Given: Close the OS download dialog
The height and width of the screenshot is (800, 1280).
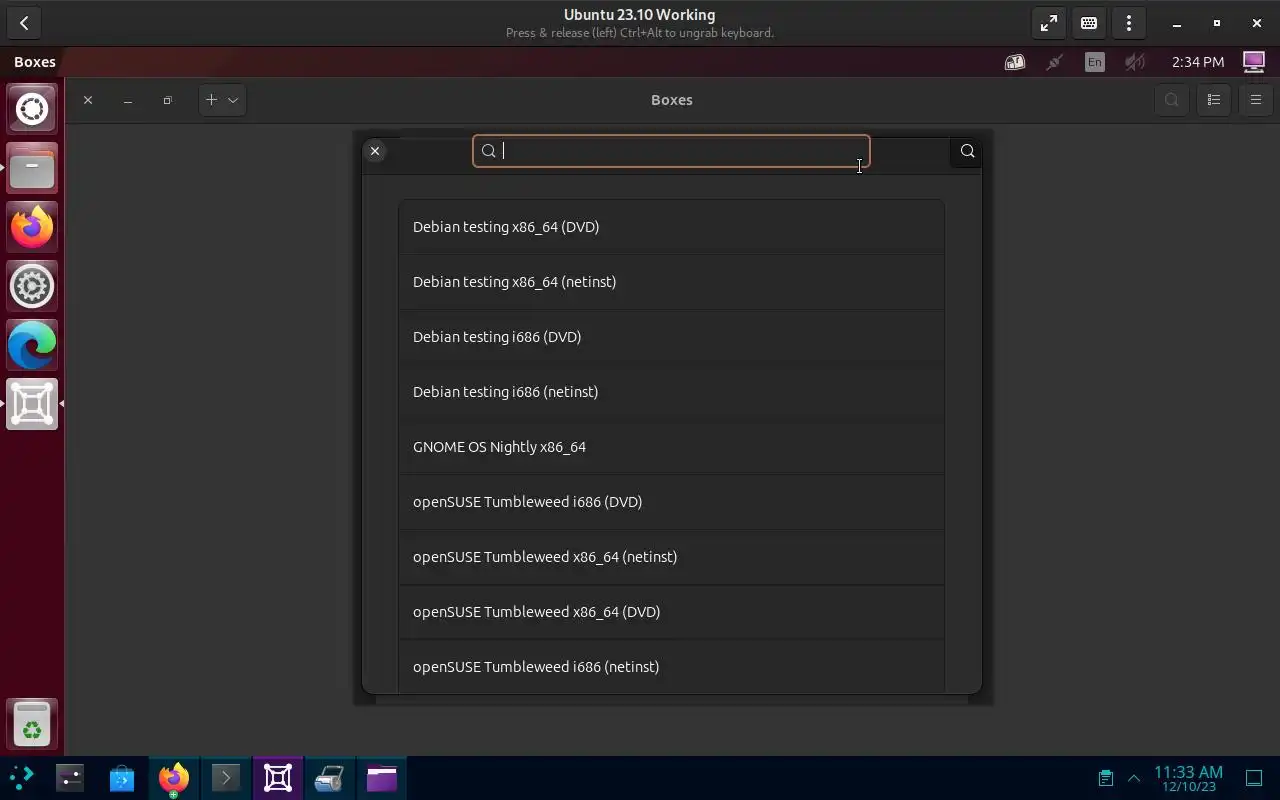Looking at the screenshot, I should tap(375, 151).
